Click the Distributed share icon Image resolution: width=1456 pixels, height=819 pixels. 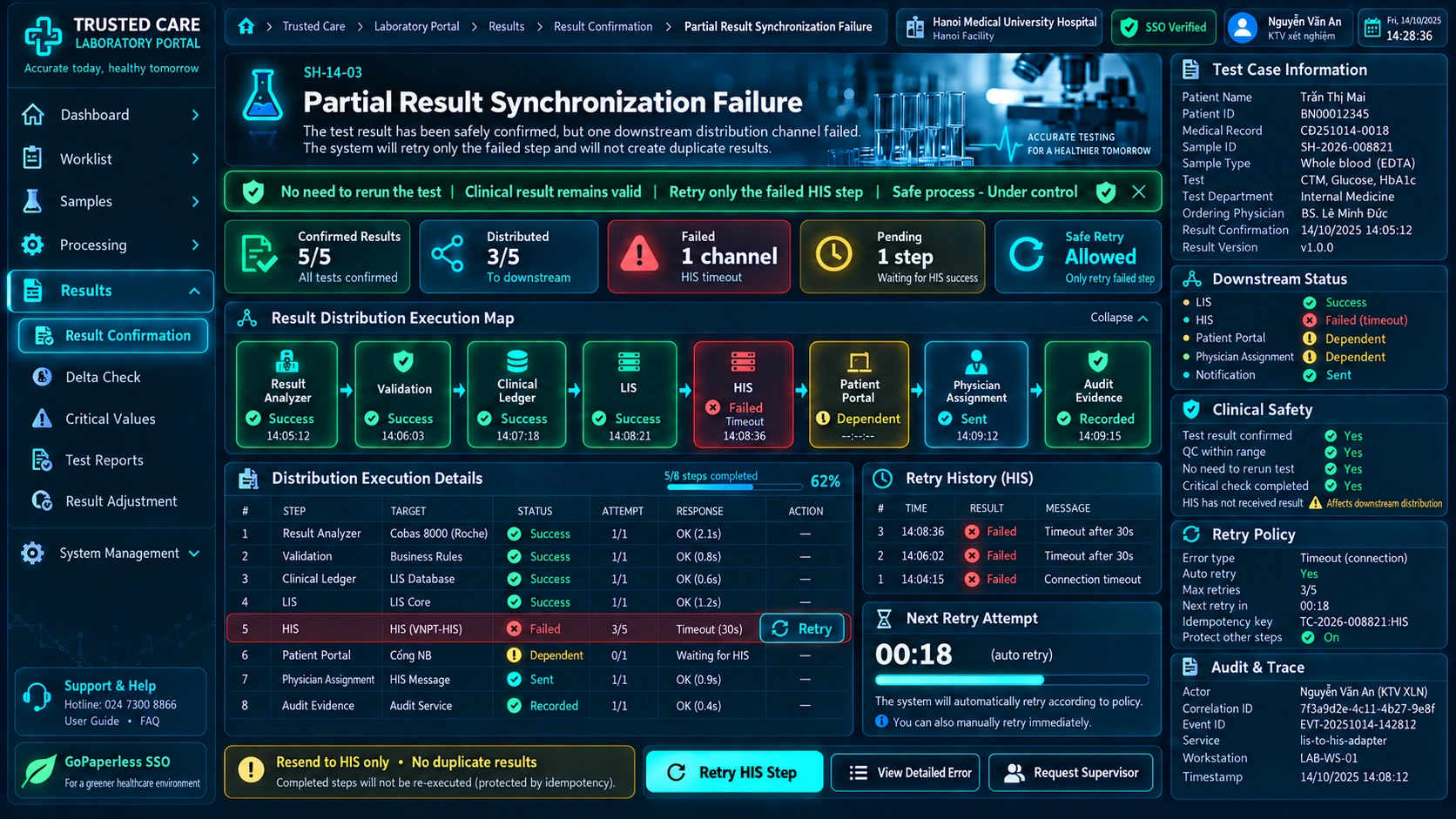pyautogui.click(x=448, y=255)
